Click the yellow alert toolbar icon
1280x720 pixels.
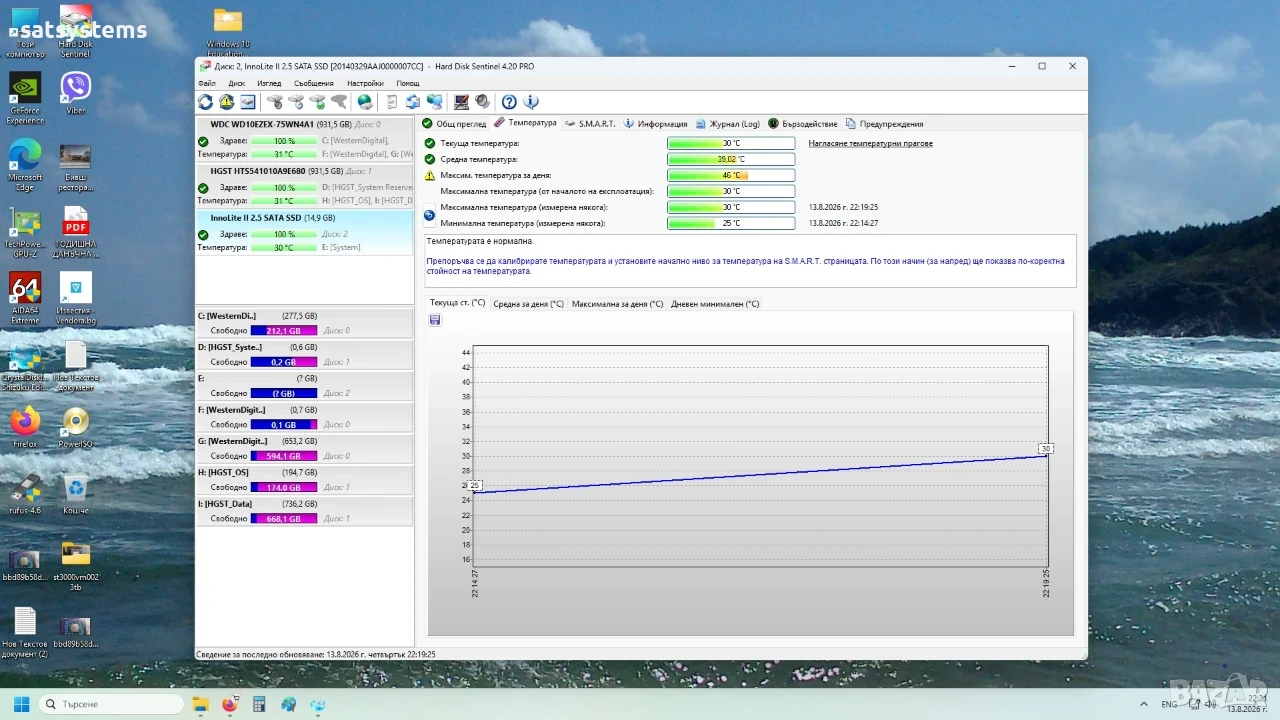pos(226,102)
